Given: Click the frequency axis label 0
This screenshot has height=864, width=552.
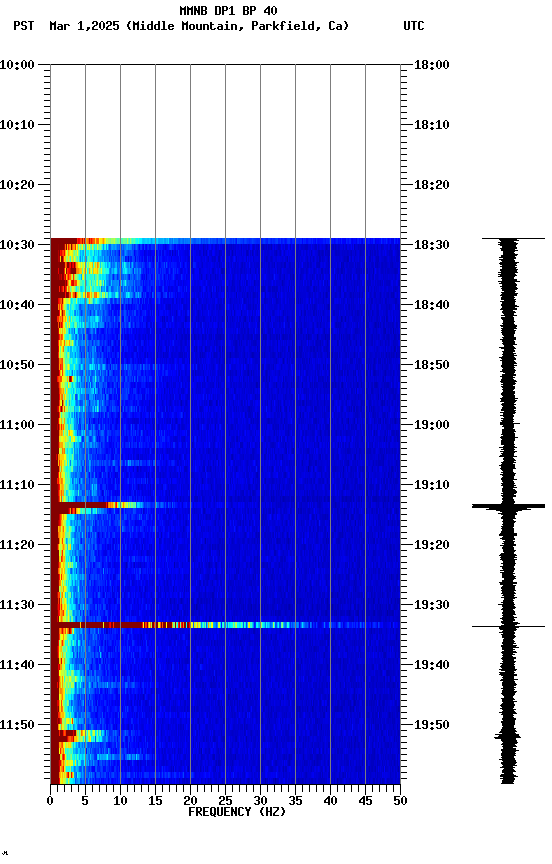Looking at the screenshot, I should pyautogui.click(x=50, y=801).
